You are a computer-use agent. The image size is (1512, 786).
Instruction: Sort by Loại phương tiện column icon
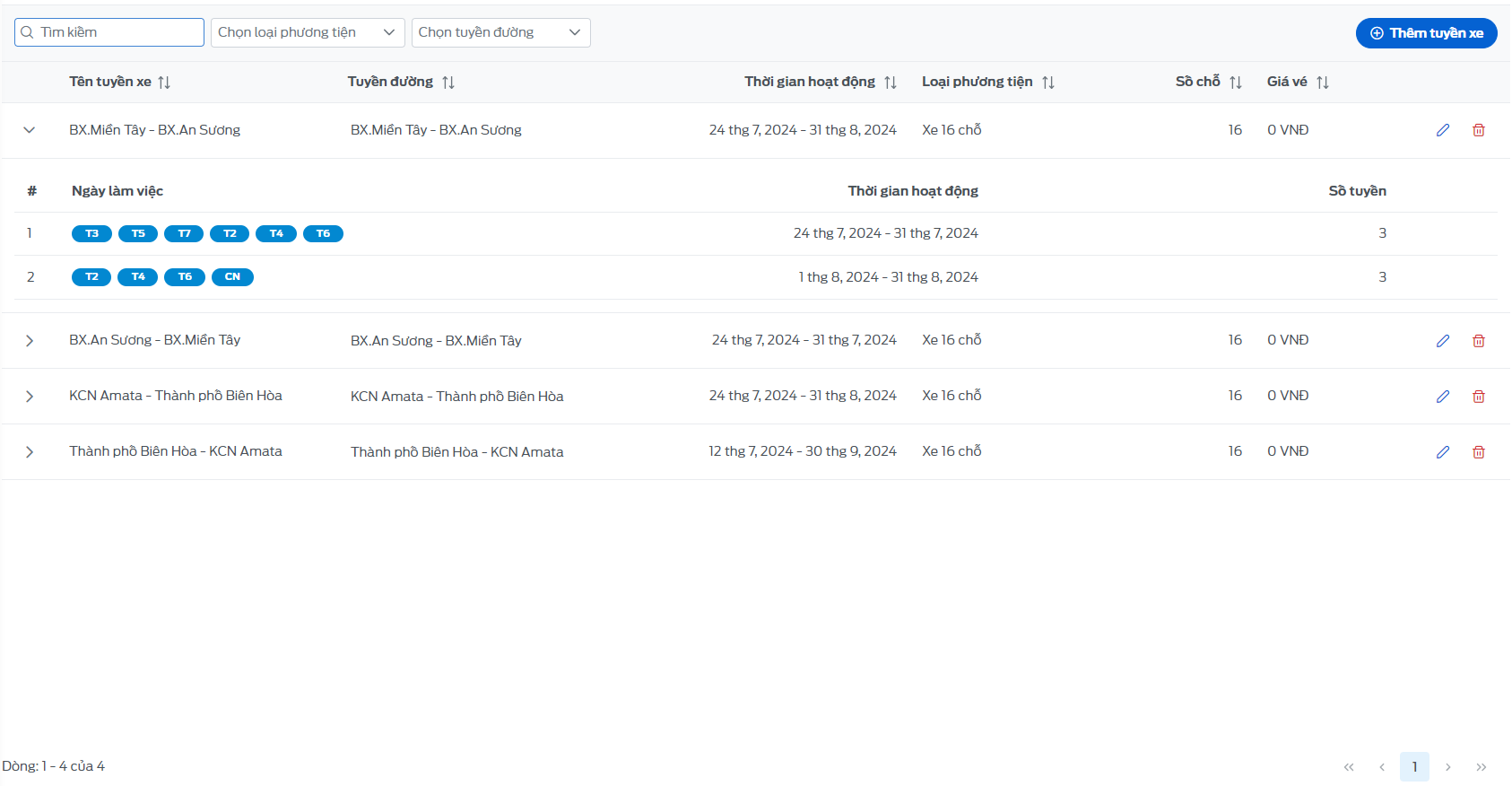pyautogui.click(x=1048, y=83)
